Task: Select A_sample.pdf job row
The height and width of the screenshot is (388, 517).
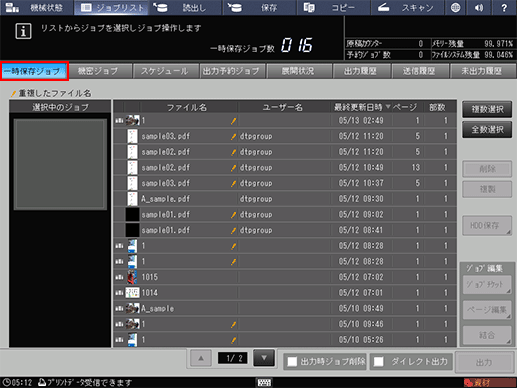Action: [285, 199]
